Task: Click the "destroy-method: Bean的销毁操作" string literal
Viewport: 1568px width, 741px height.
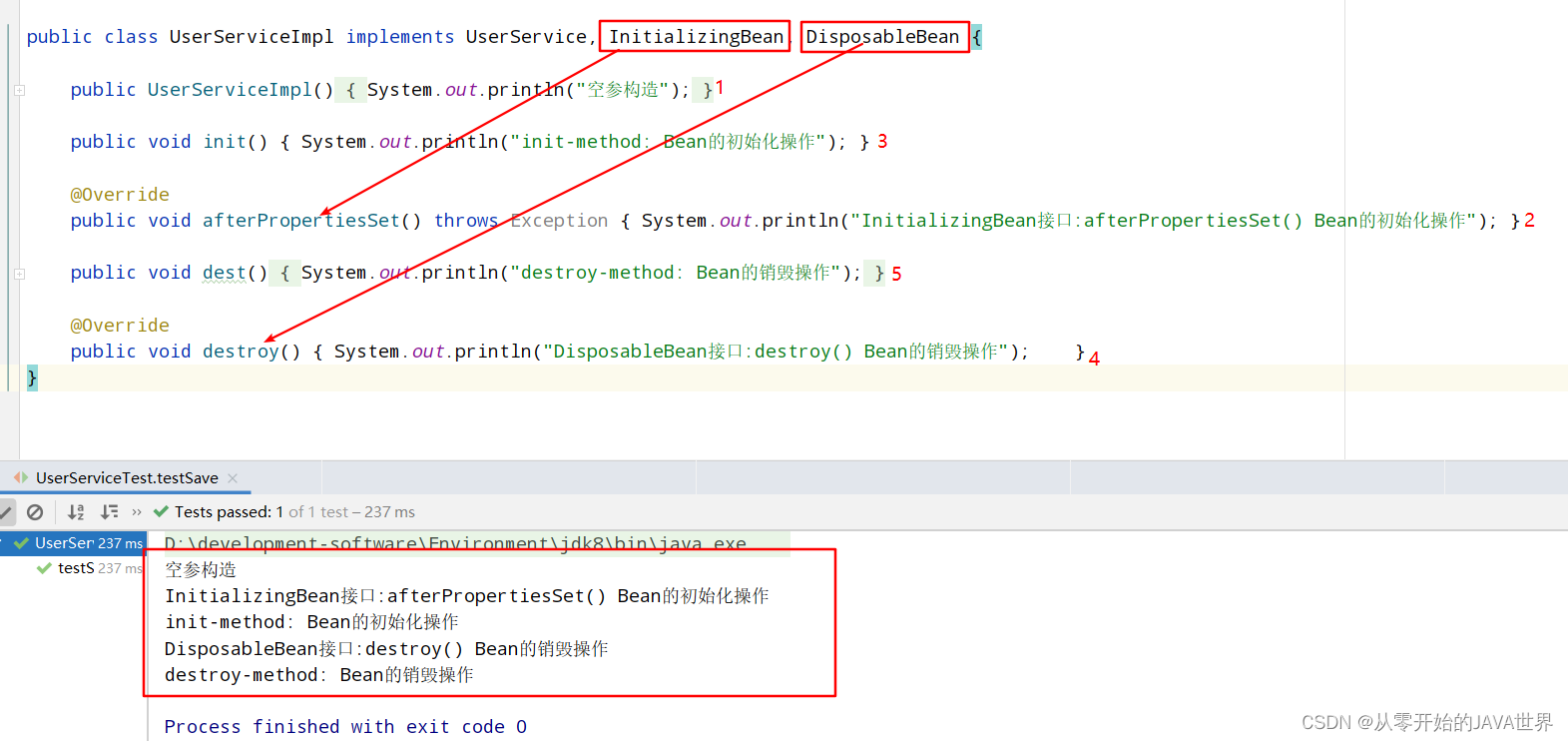Action: pyautogui.click(x=676, y=273)
